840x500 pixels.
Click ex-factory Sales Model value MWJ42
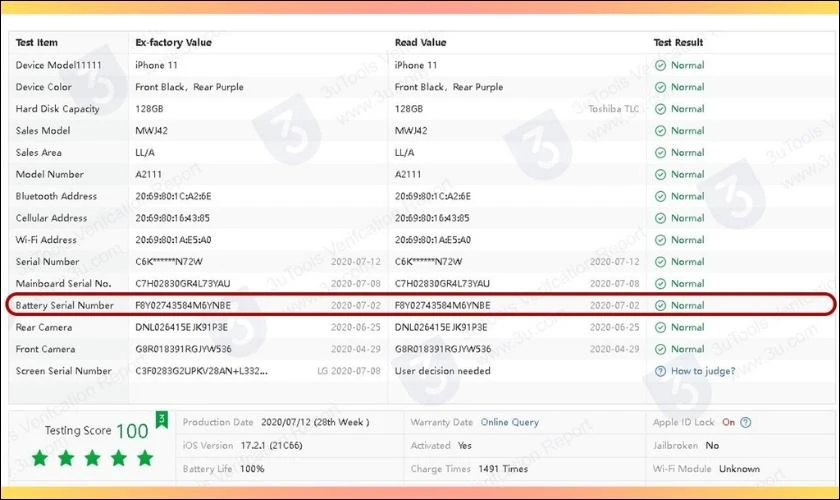point(151,131)
